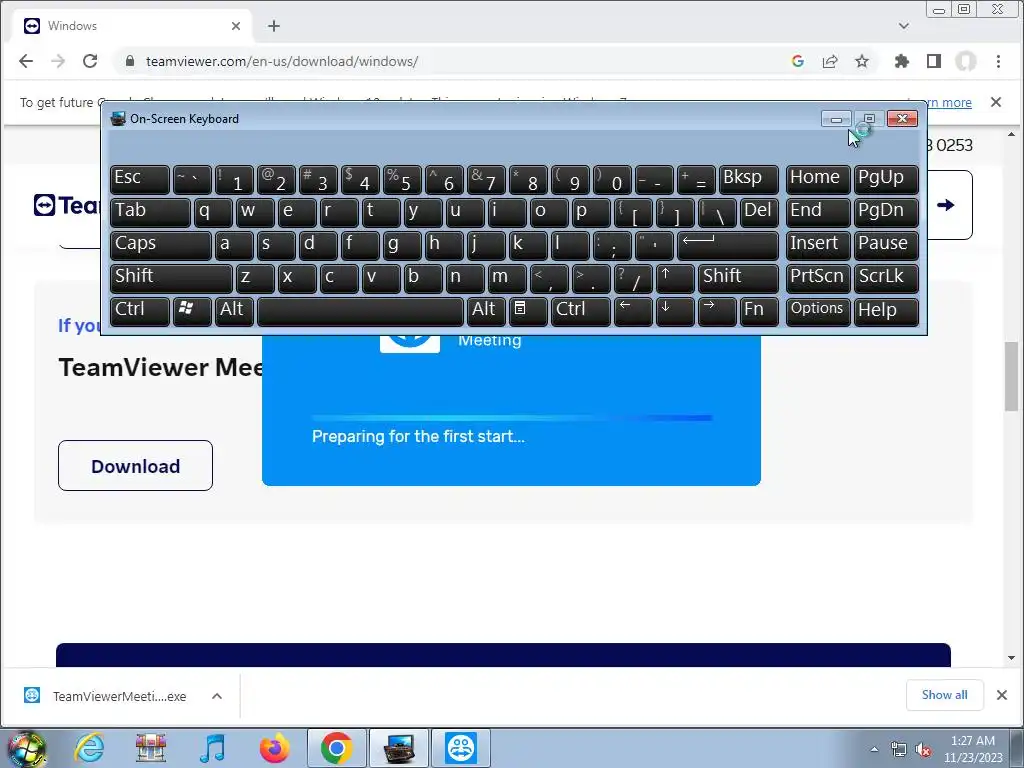The image size is (1024, 768).
Task: Click the down arrow key on the keyboard
Action: pos(675,311)
